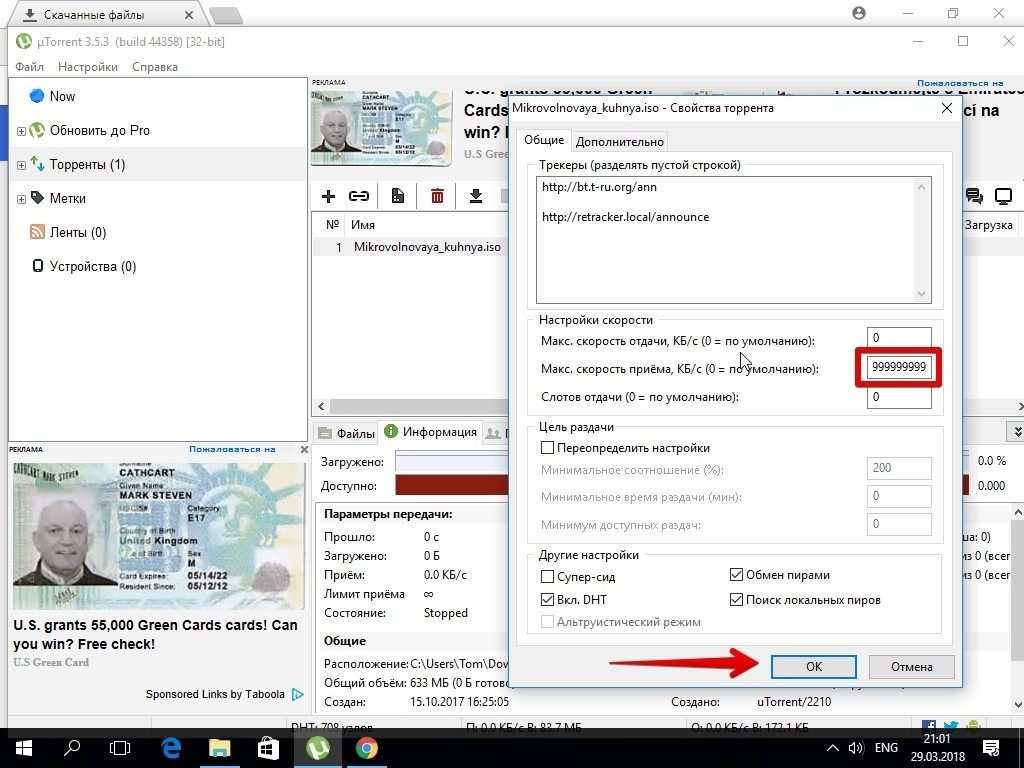
Task: Close the Свойства торрента dialog
Action: [947, 108]
